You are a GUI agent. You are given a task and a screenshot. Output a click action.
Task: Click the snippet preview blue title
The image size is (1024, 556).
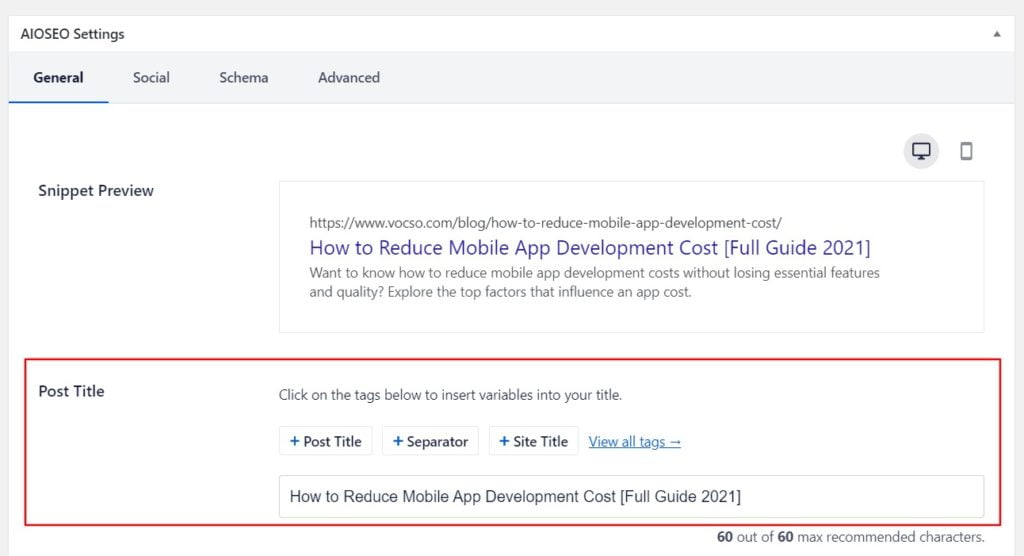tap(590, 248)
